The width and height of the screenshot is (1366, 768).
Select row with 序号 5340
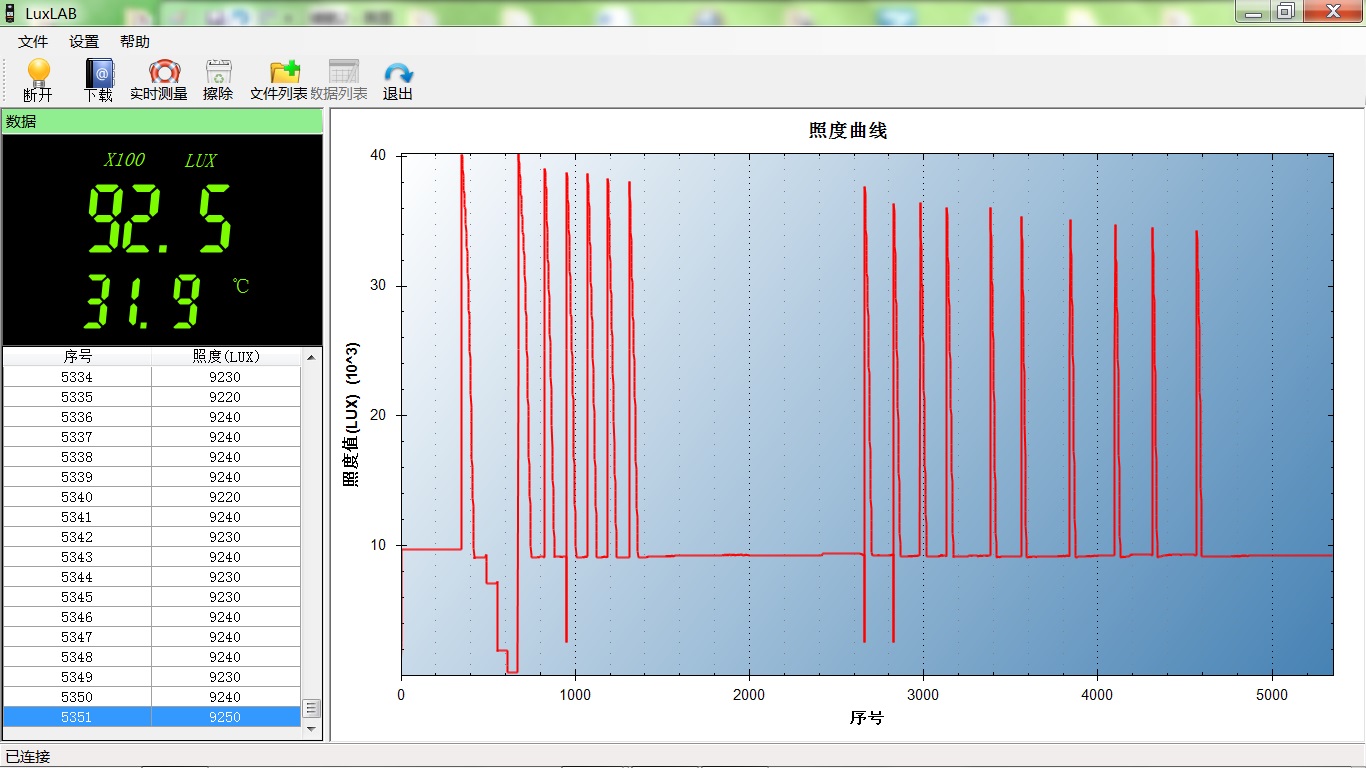coord(152,497)
